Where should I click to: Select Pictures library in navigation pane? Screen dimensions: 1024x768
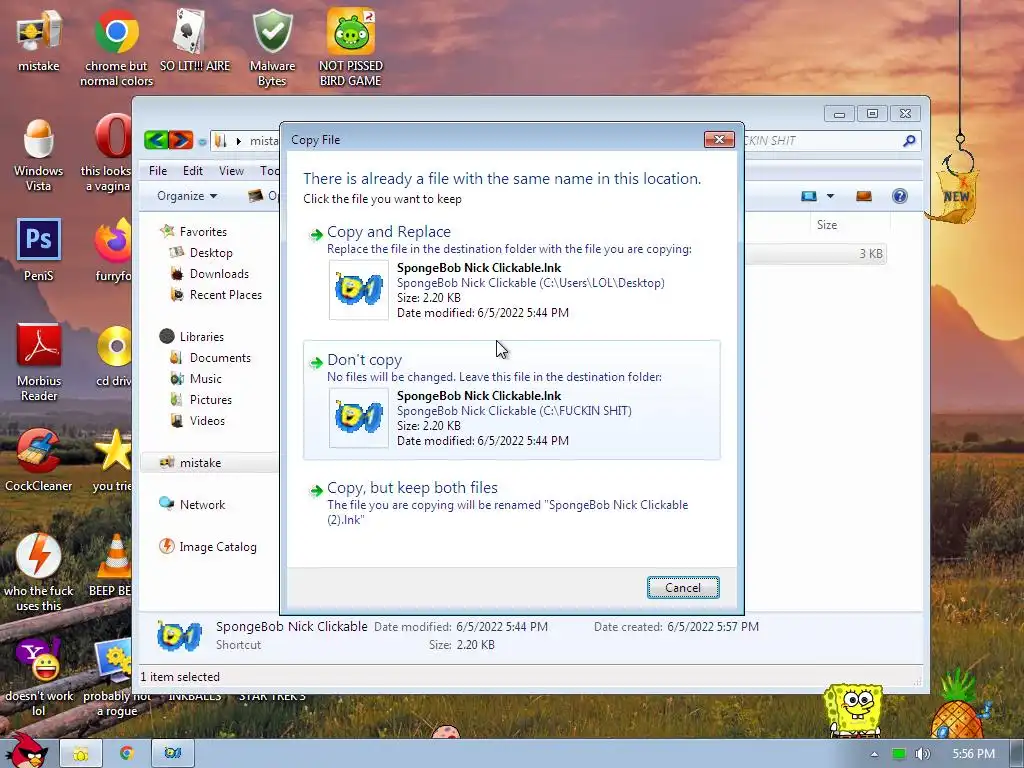point(210,400)
